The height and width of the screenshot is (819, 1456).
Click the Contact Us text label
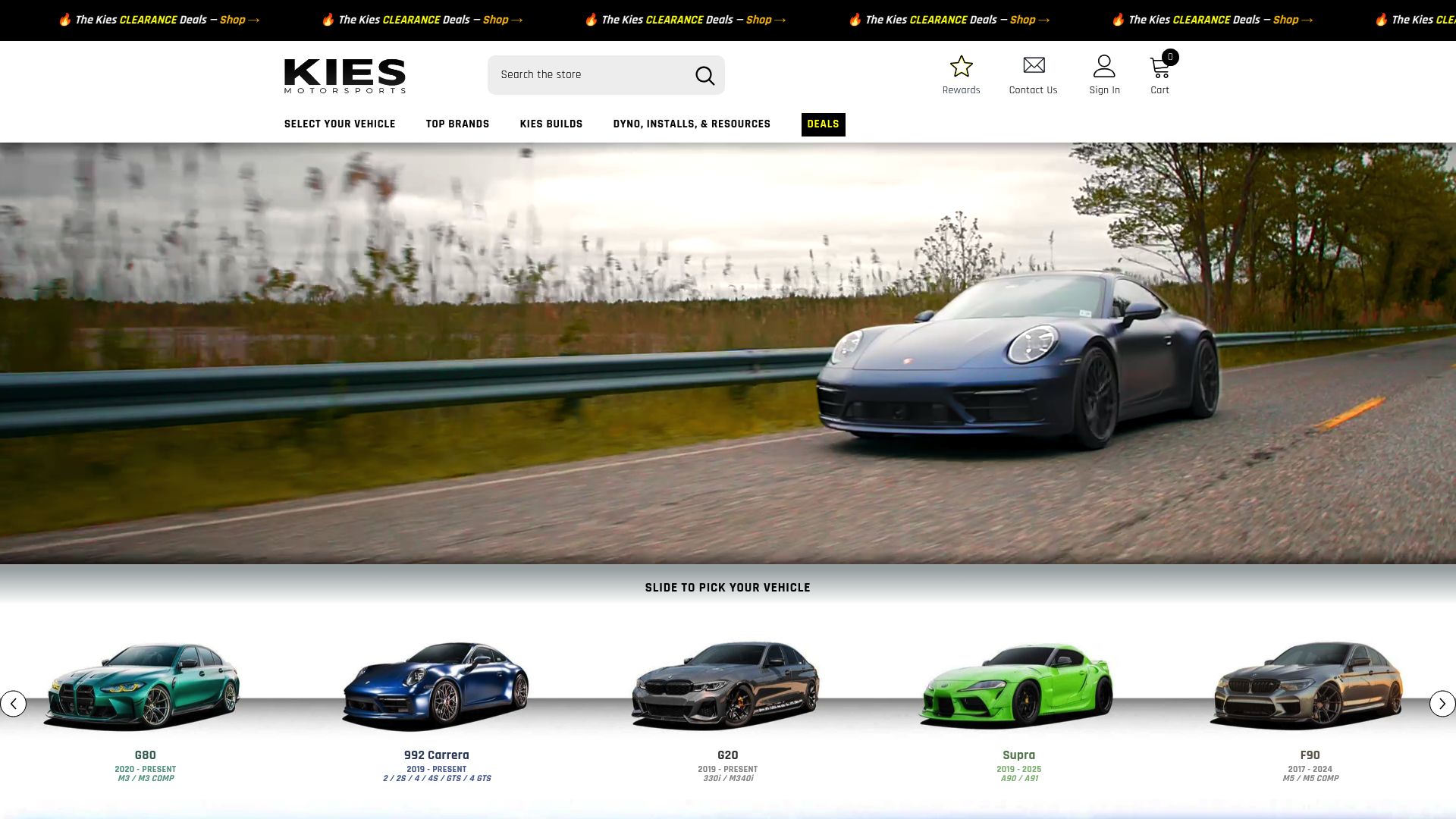[1033, 90]
